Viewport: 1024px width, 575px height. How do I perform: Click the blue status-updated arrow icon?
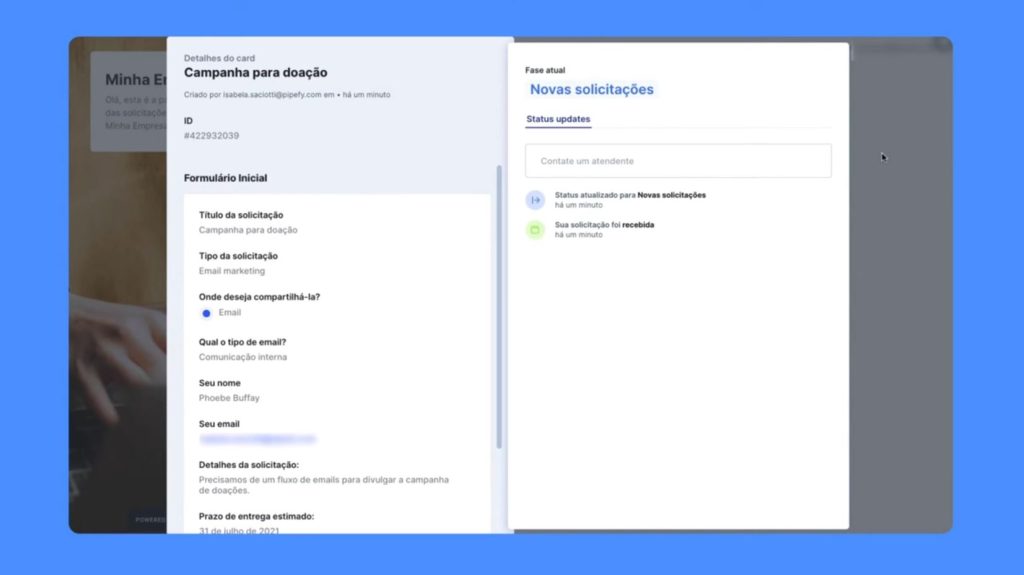click(535, 200)
